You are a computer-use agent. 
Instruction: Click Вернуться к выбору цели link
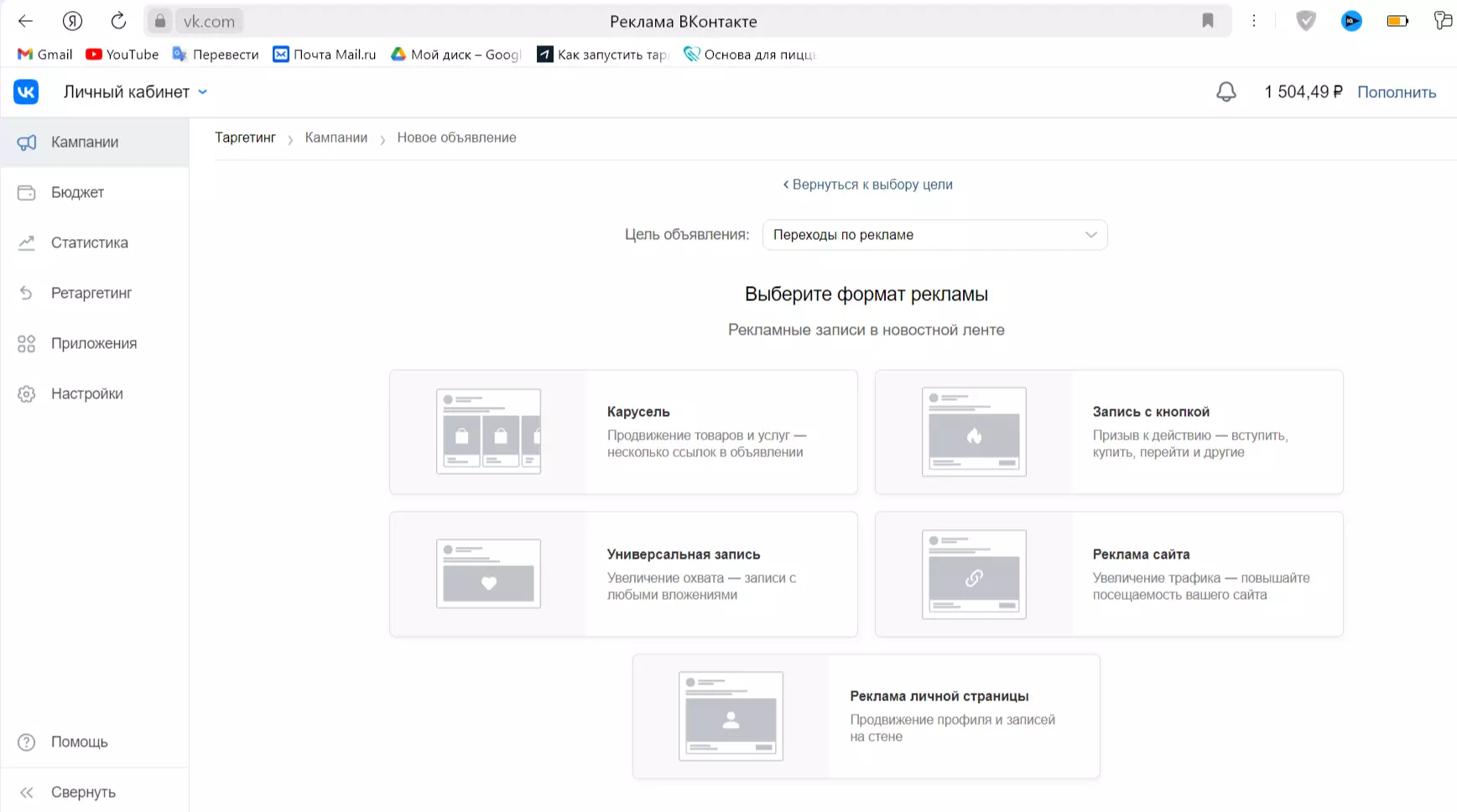(x=868, y=185)
